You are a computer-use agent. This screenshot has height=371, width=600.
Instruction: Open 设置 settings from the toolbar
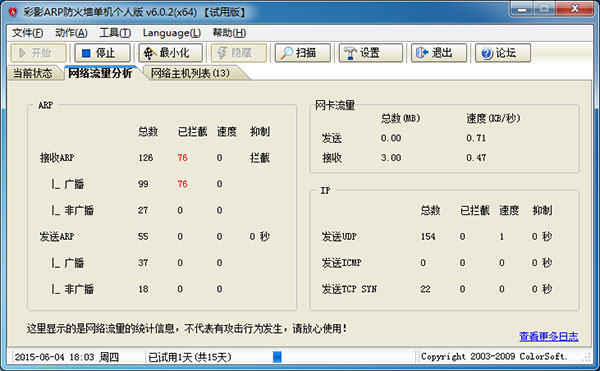pos(371,53)
